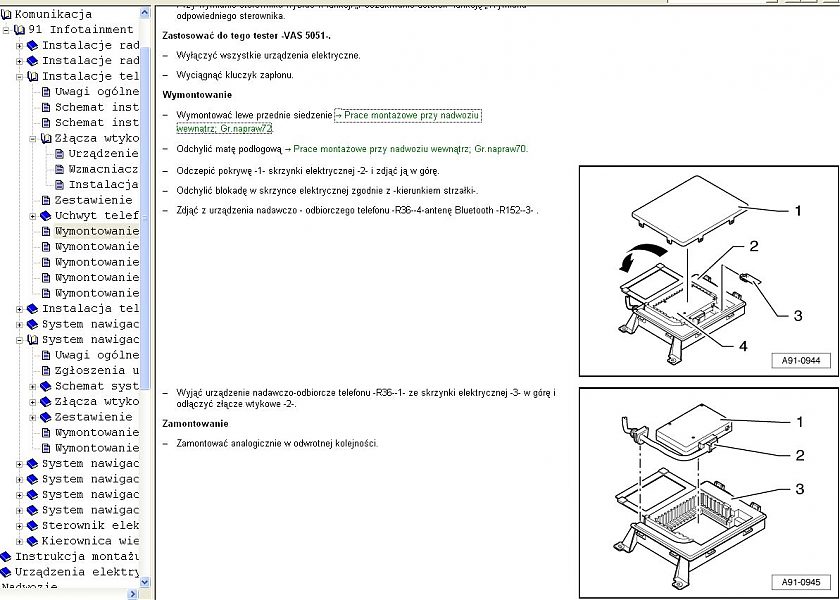The image size is (840, 600).
Task: Click the Komunikacja open-book icon
Action: 6,14
